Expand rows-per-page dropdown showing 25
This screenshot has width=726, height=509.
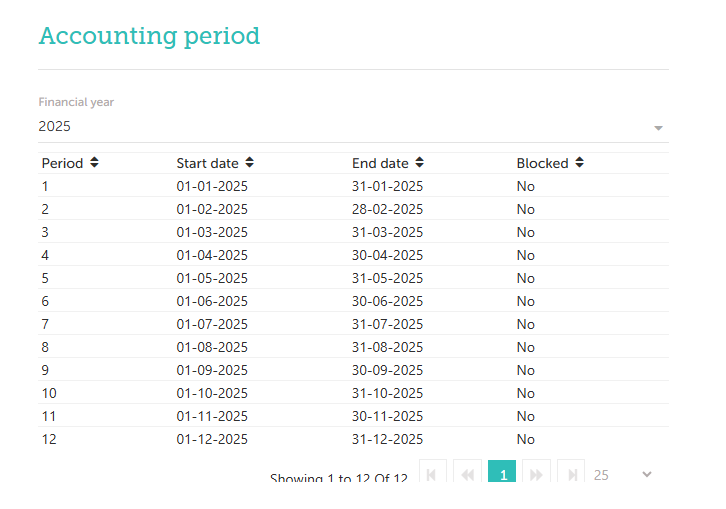(646, 475)
